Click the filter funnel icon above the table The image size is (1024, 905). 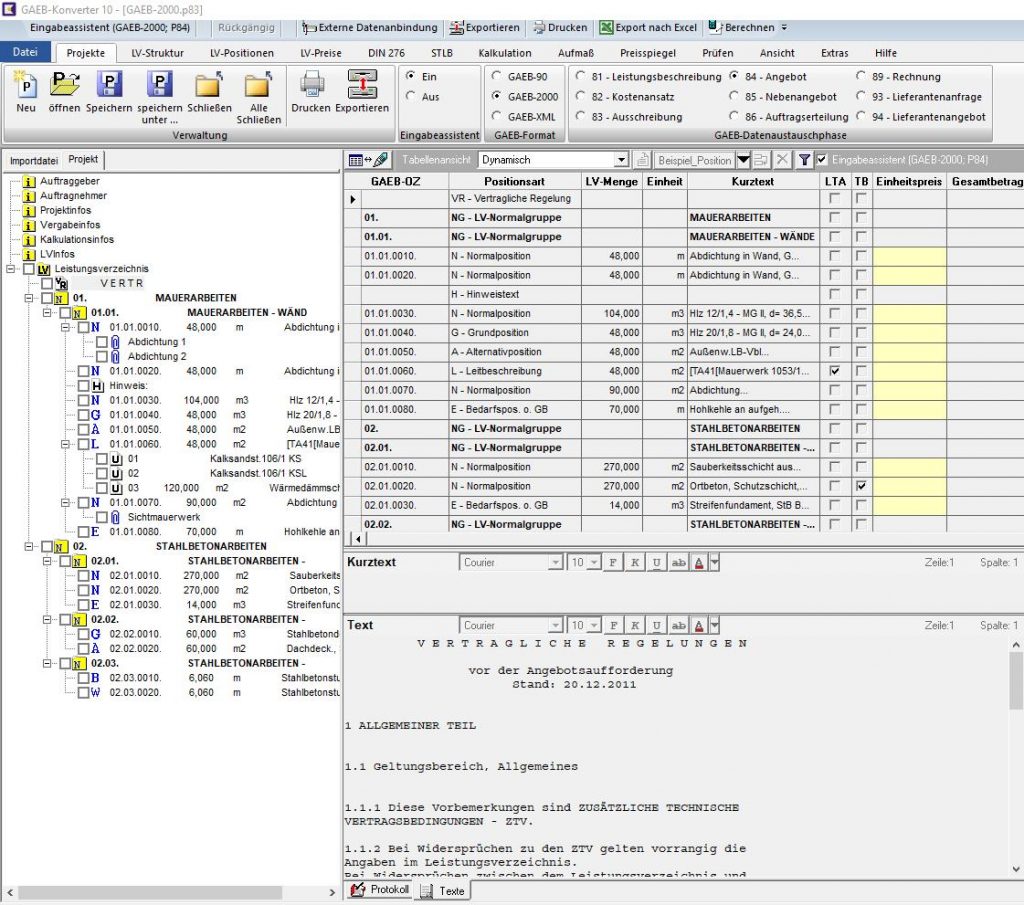coord(805,160)
